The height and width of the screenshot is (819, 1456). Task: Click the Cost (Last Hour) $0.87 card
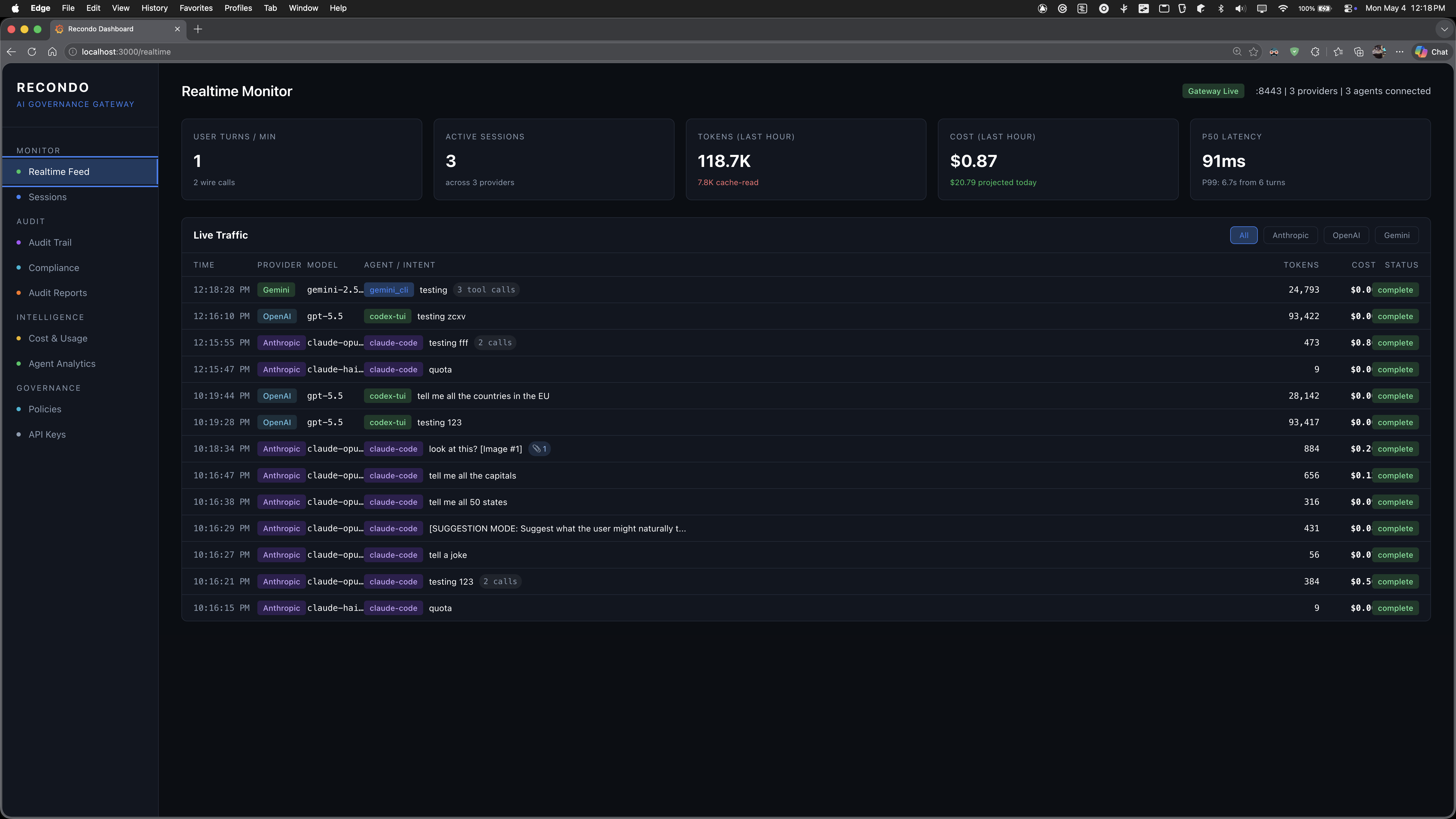tap(1058, 159)
